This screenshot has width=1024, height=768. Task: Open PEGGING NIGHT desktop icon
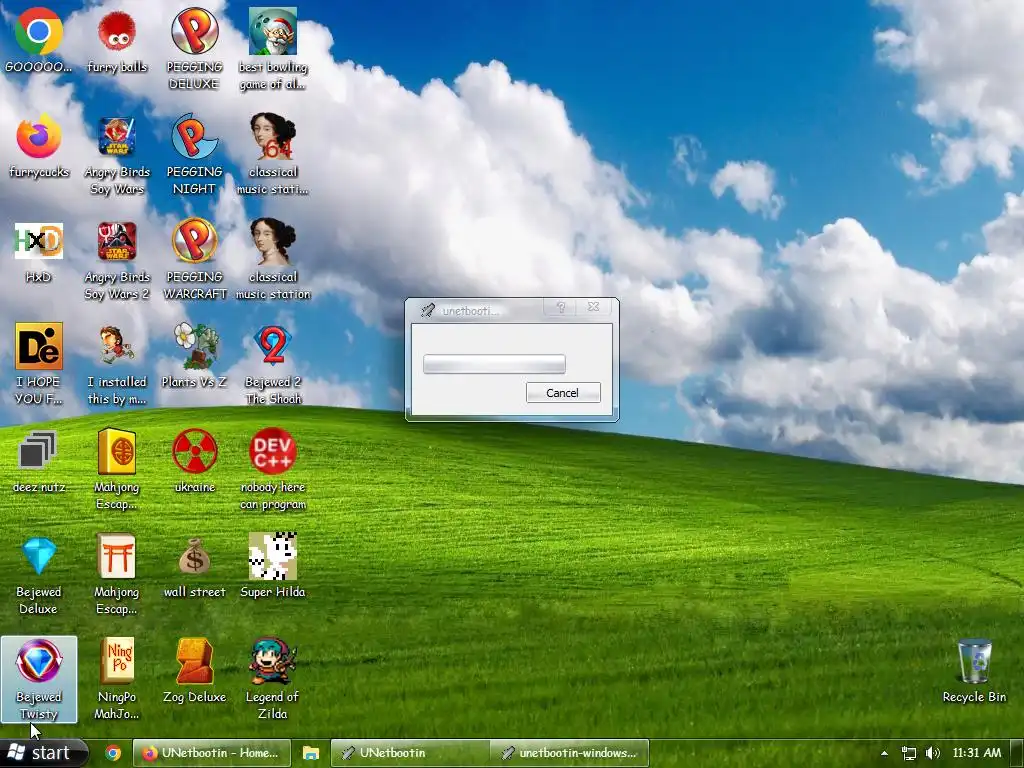coord(195,154)
